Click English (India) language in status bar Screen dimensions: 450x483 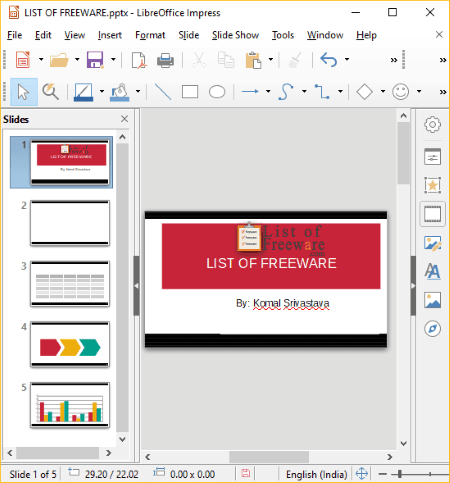click(x=316, y=474)
